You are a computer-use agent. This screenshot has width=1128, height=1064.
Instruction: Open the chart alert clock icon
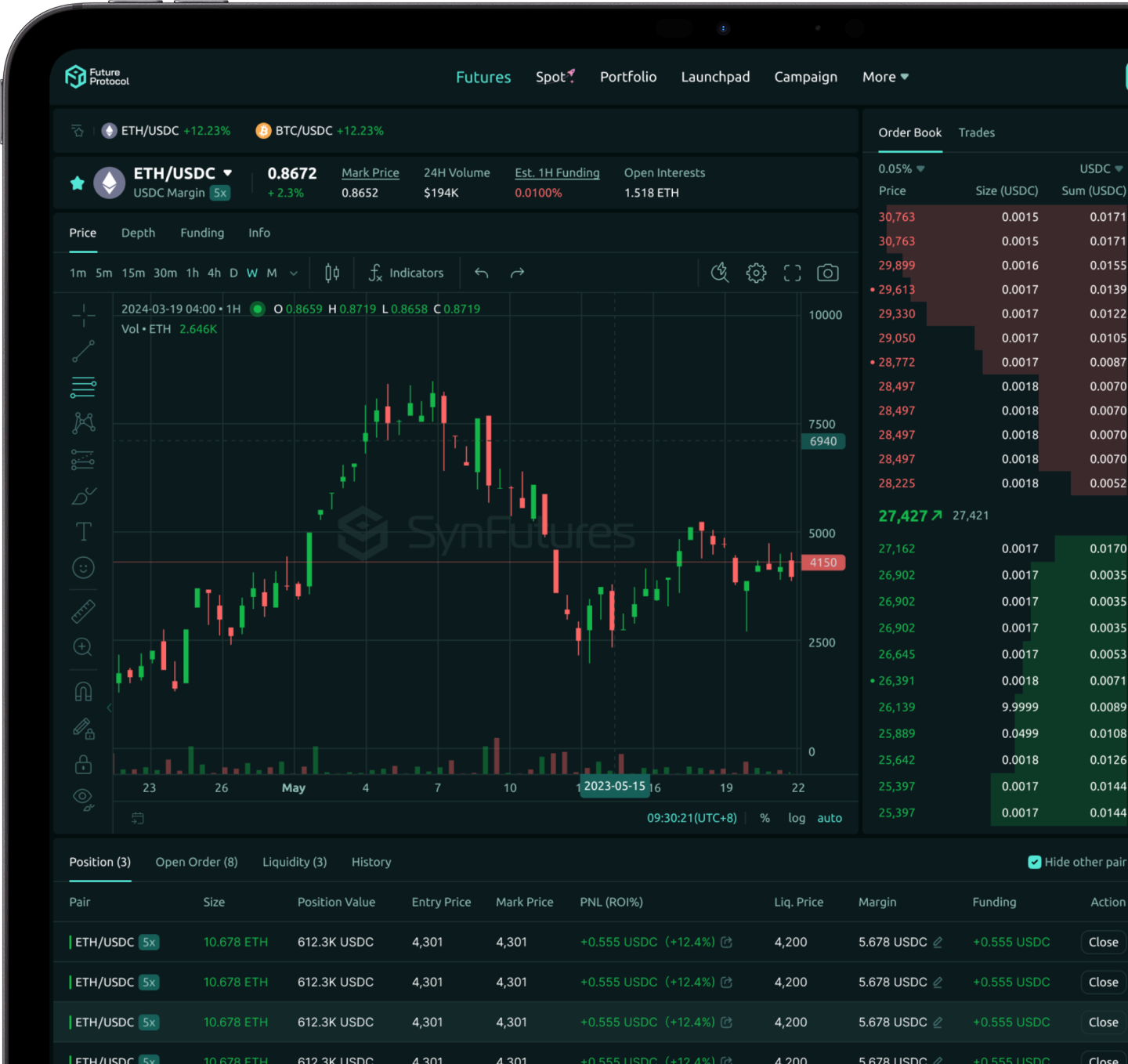(720, 273)
